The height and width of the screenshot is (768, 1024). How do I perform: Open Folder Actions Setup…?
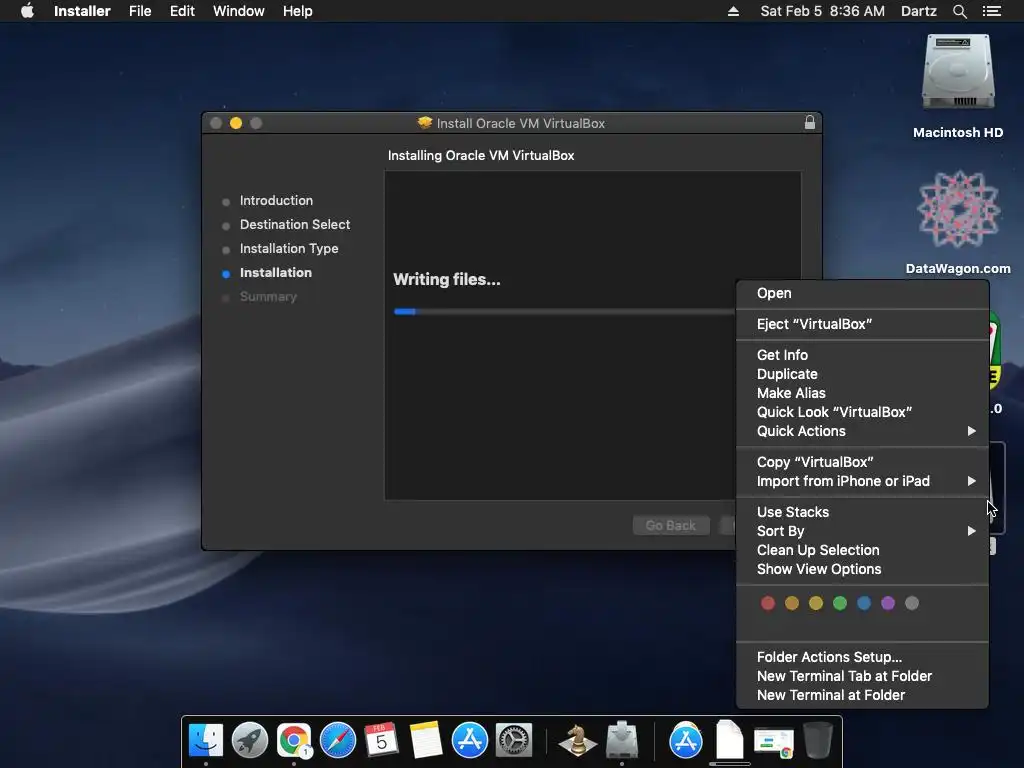pyautogui.click(x=862, y=657)
